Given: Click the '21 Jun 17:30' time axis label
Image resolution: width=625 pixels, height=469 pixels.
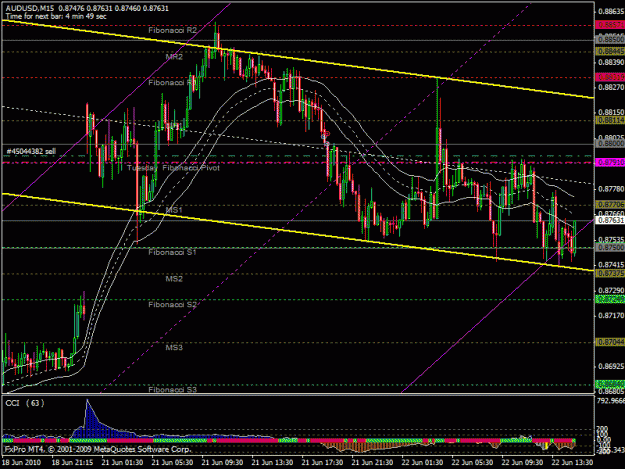Looking at the screenshot, I should [x=322, y=462].
